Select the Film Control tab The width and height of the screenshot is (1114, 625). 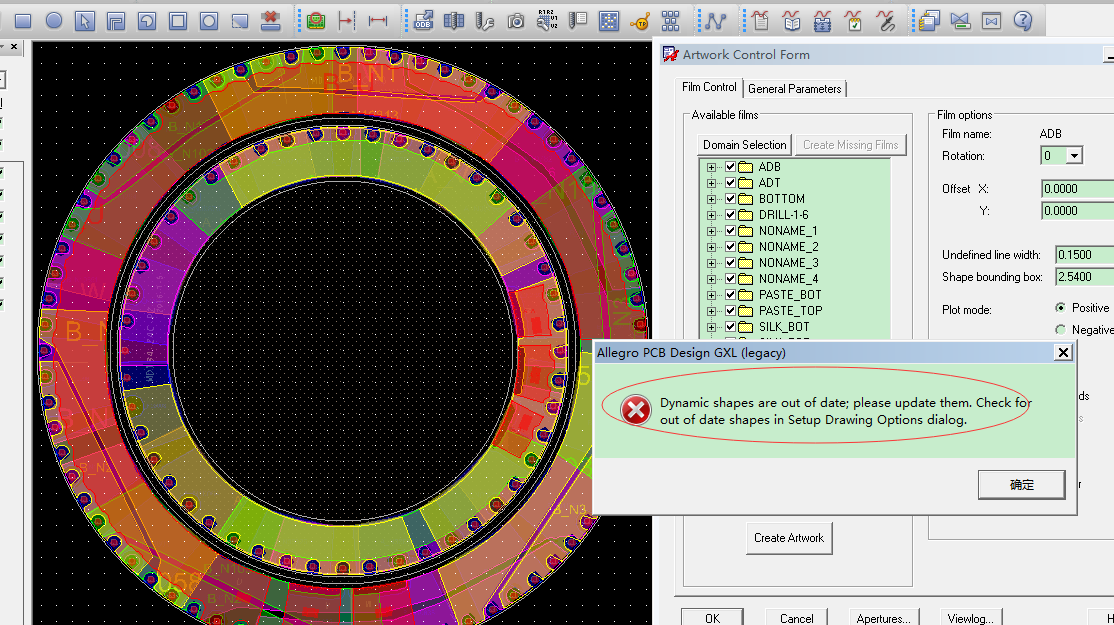[709, 88]
